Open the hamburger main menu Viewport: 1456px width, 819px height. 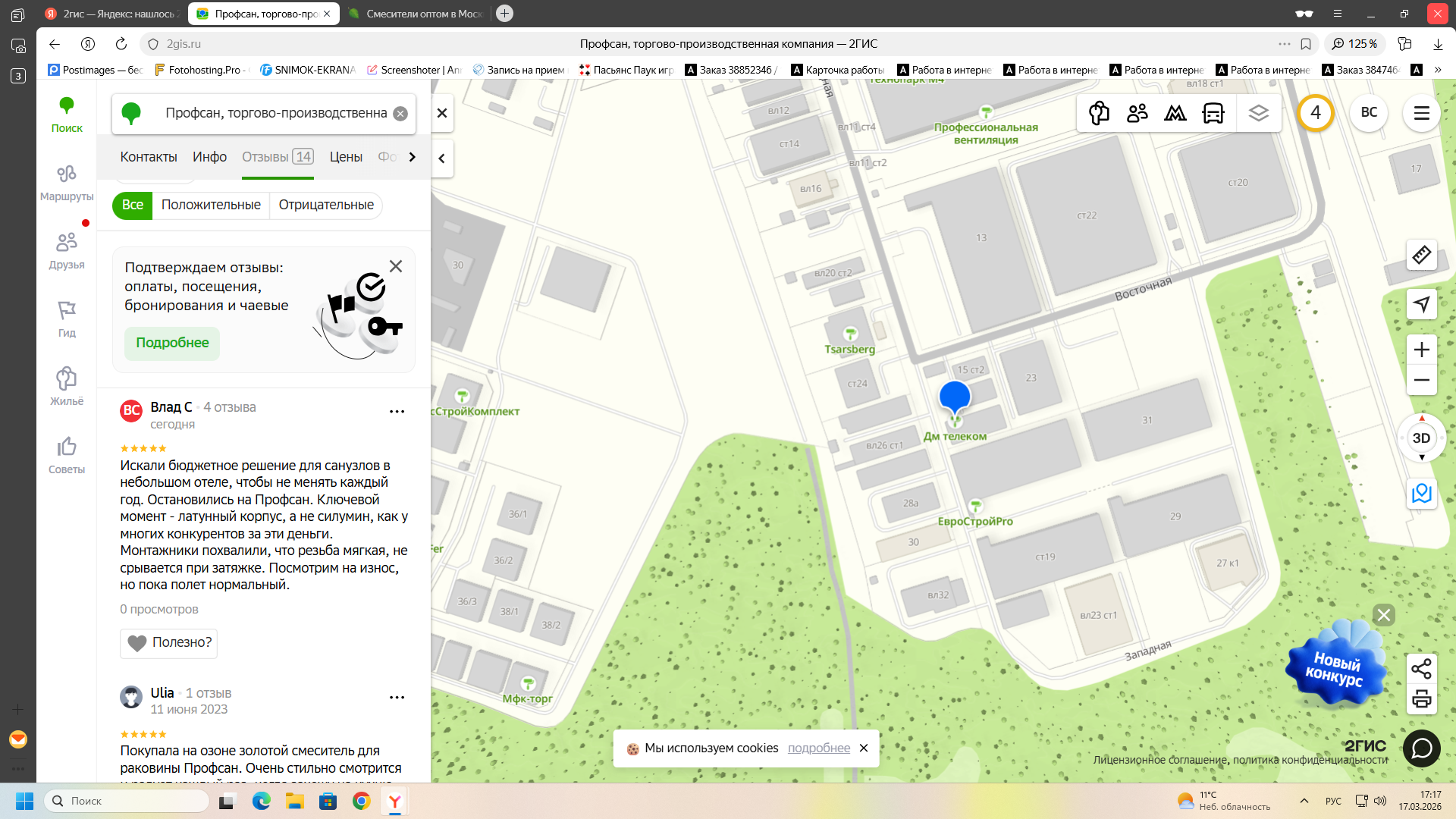click(1421, 113)
